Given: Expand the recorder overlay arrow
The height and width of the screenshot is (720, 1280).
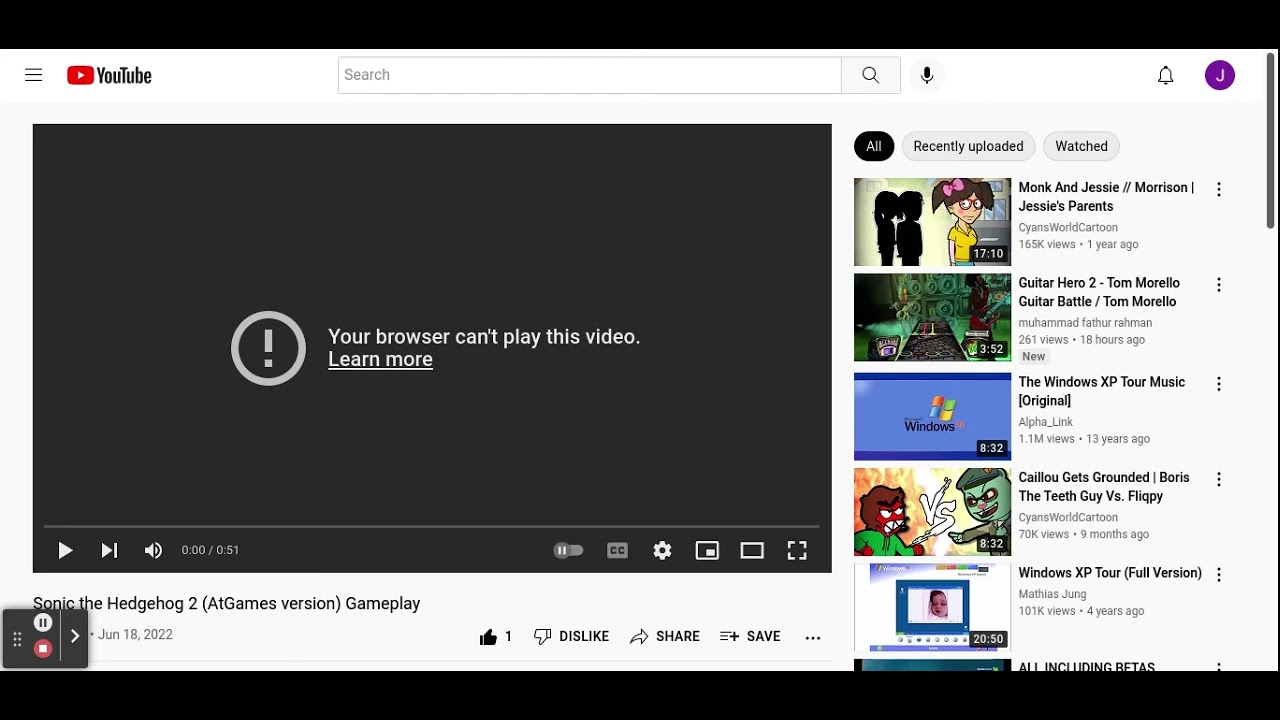Looking at the screenshot, I should (x=74, y=636).
